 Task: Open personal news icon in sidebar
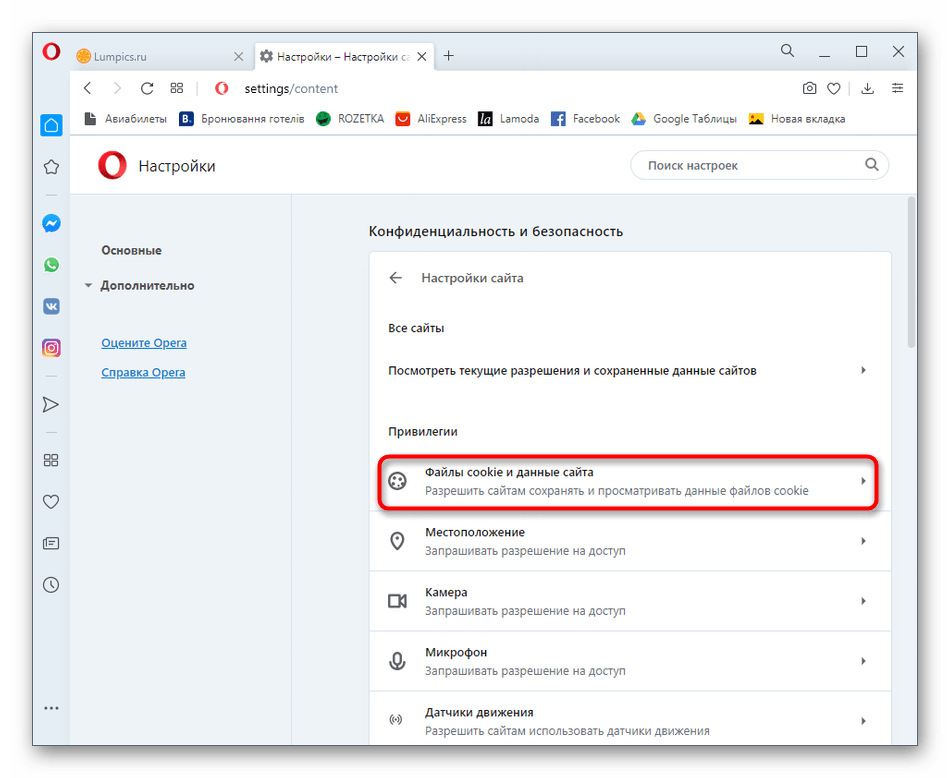51,544
